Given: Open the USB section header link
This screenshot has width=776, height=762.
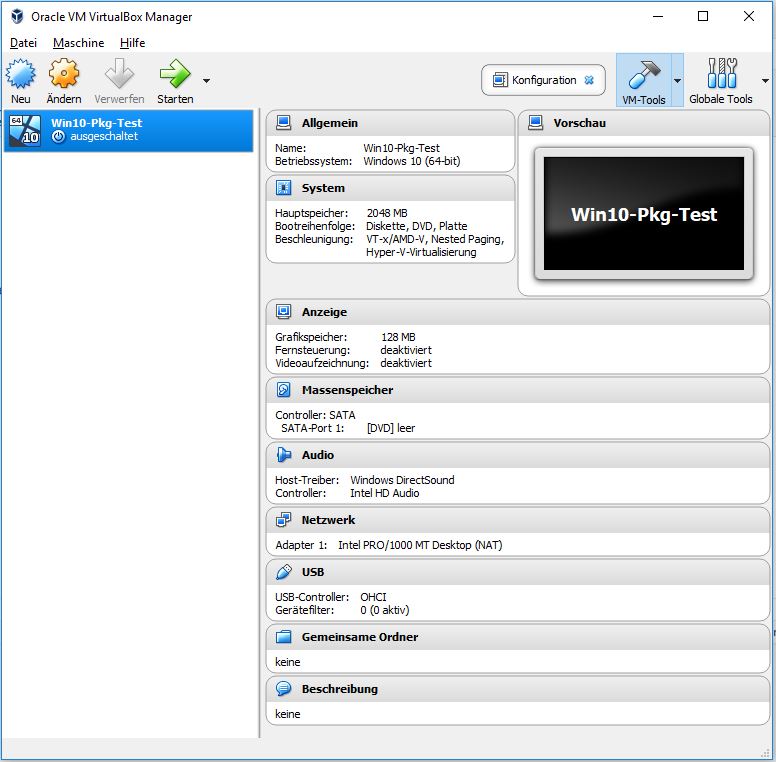Looking at the screenshot, I should [x=313, y=572].
